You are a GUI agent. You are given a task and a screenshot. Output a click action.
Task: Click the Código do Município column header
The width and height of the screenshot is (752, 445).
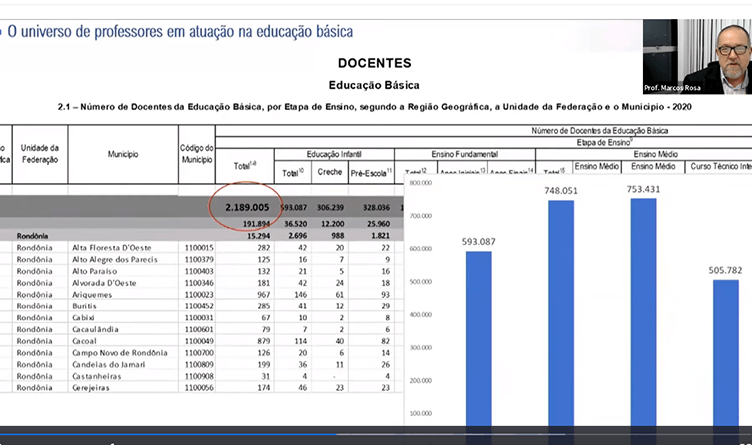coord(197,155)
